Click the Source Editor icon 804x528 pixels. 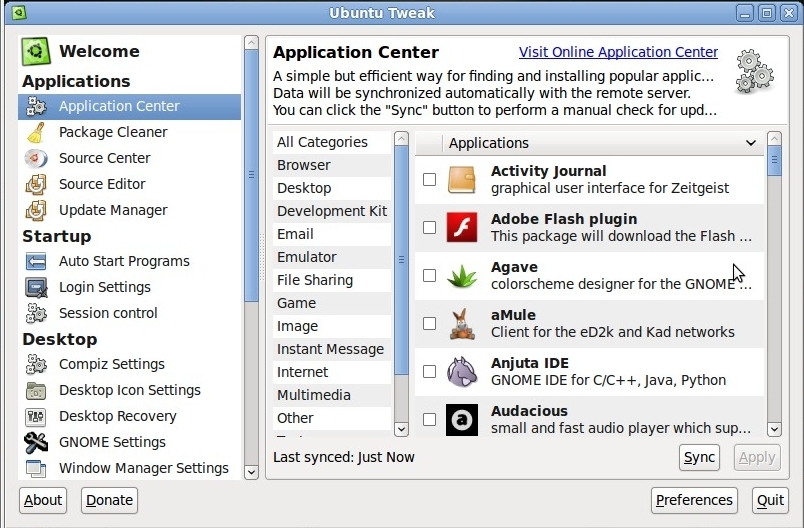(36, 184)
